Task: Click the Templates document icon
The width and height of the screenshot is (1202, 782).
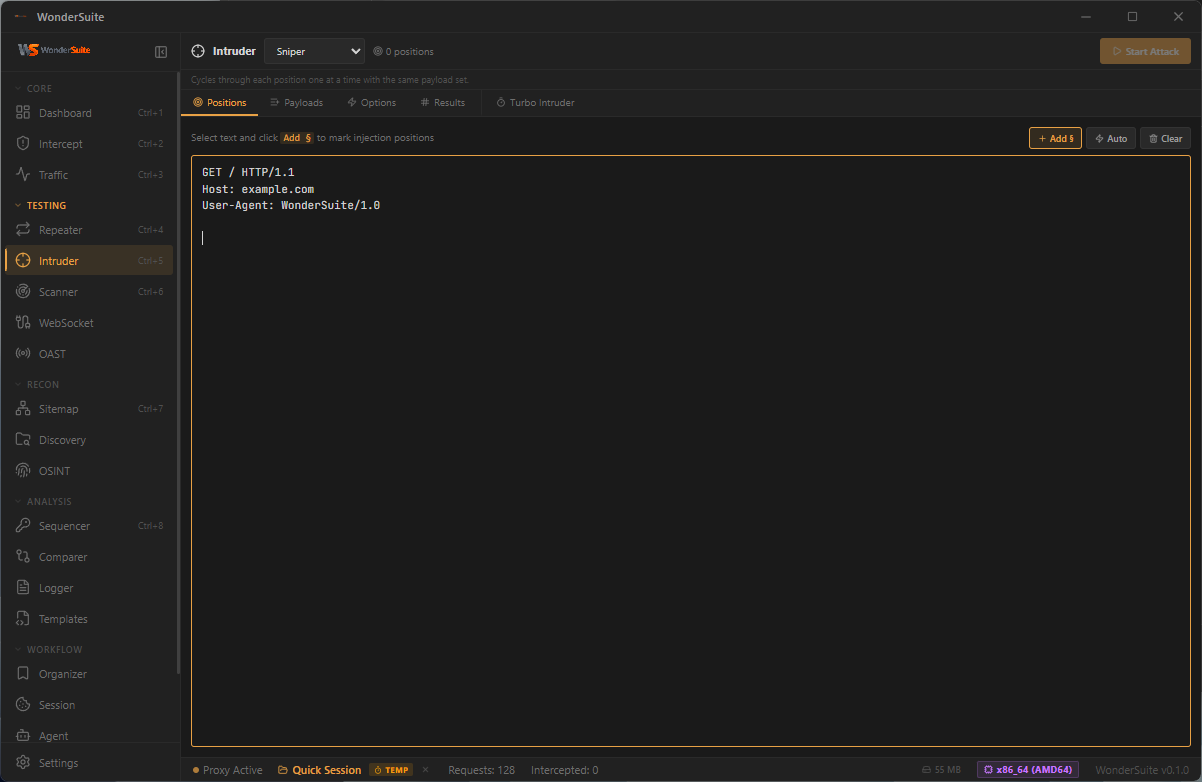Action: (x=23, y=619)
